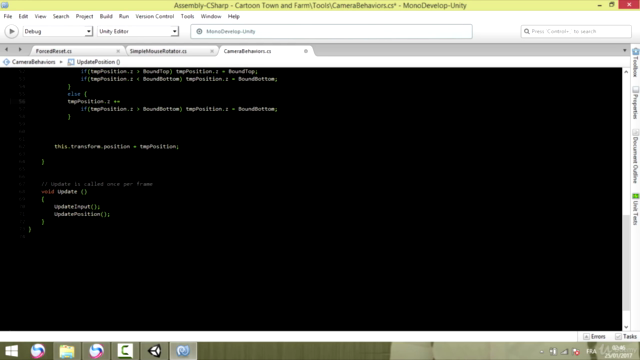Open the UpdatePosition() member breadcrumb
640x360 pixels.
point(94,62)
